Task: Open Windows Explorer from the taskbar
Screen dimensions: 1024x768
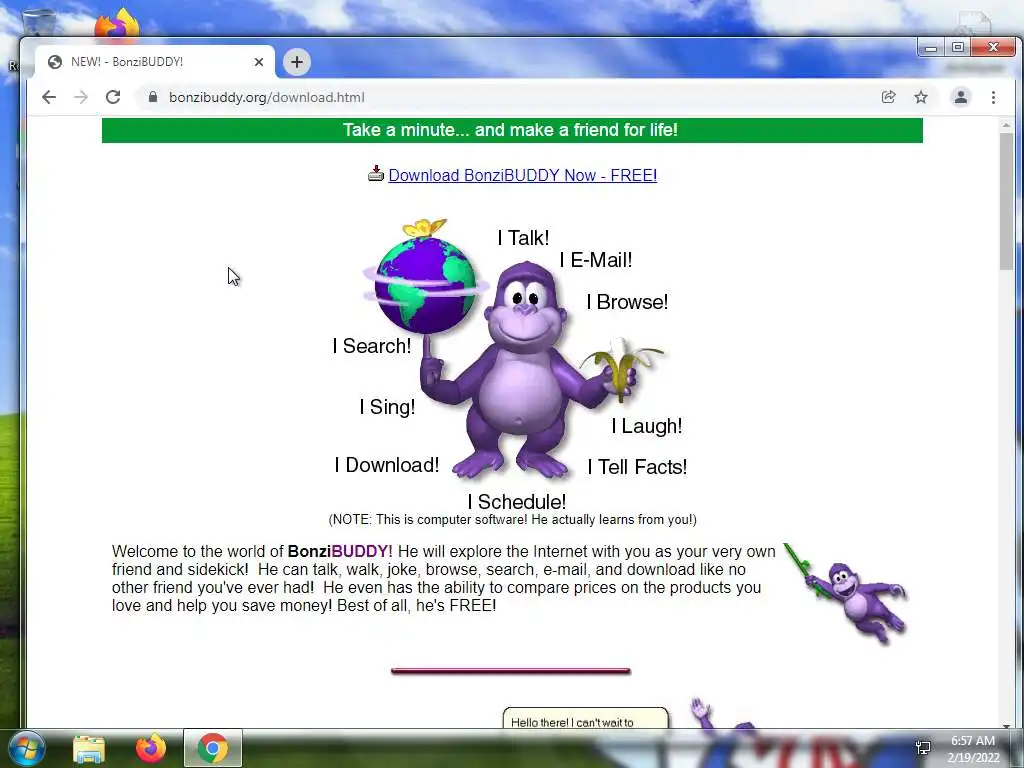Action: [x=89, y=749]
